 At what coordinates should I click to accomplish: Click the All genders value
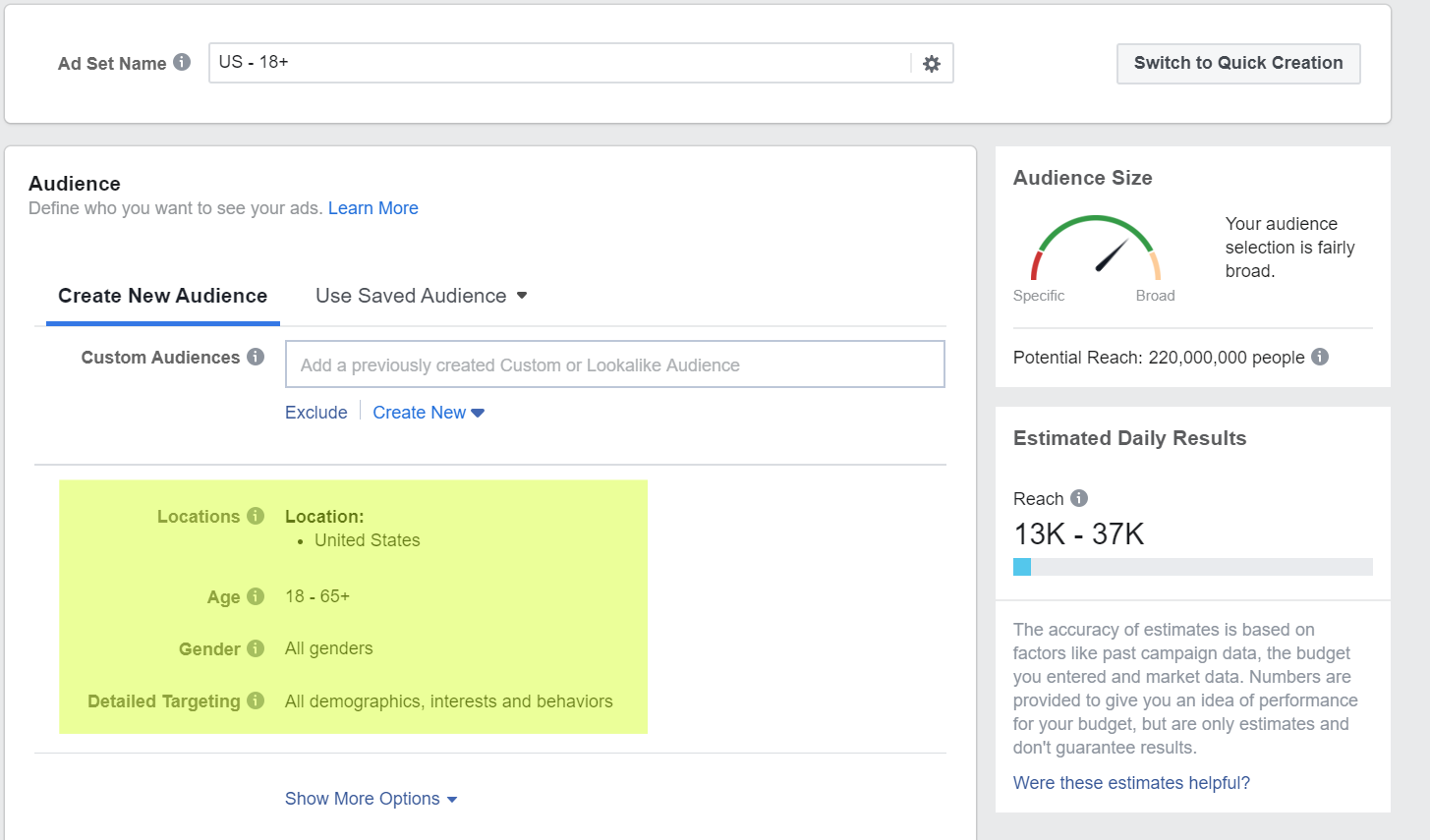pyautogui.click(x=329, y=648)
